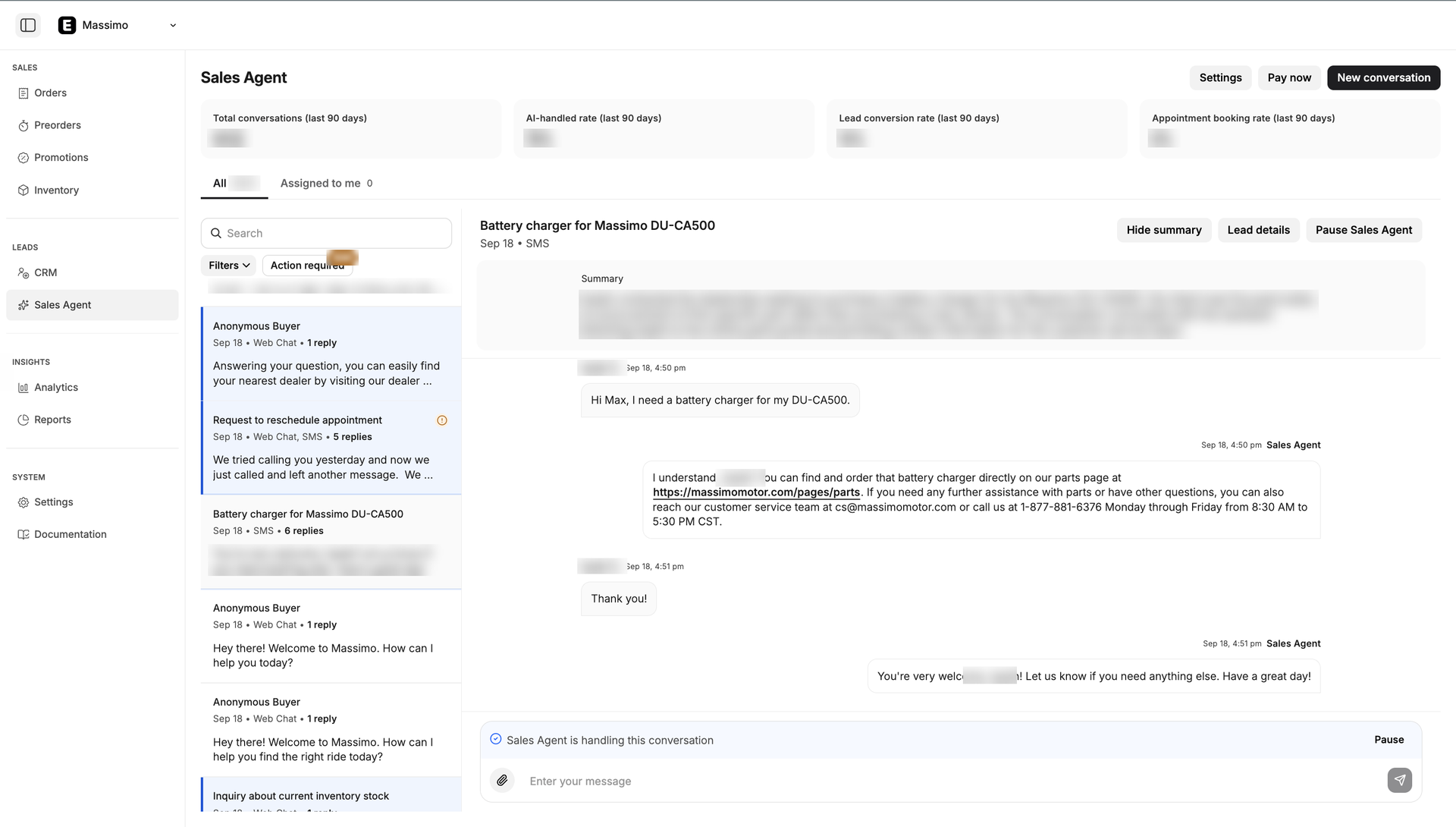Click the Reports pie icon
The image size is (1456, 827).
[x=24, y=420]
